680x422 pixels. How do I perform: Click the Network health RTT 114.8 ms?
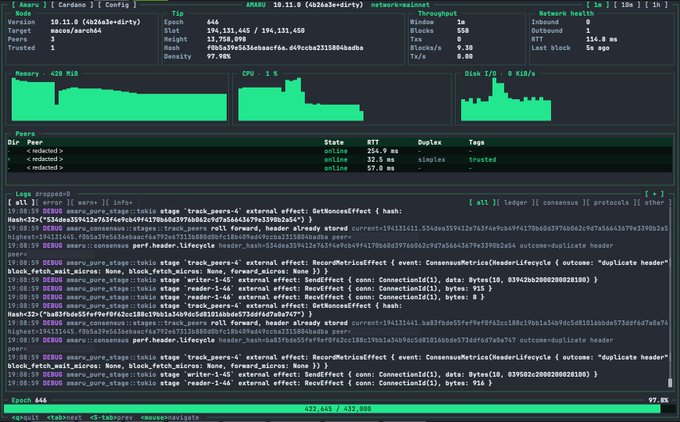[602, 39]
